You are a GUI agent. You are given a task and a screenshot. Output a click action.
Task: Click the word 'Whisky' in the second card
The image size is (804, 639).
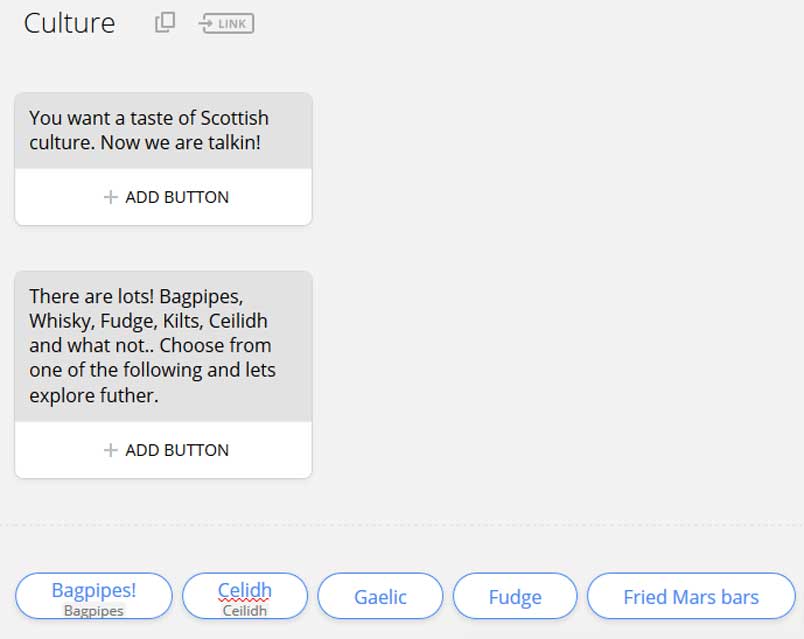click(x=59, y=321)
